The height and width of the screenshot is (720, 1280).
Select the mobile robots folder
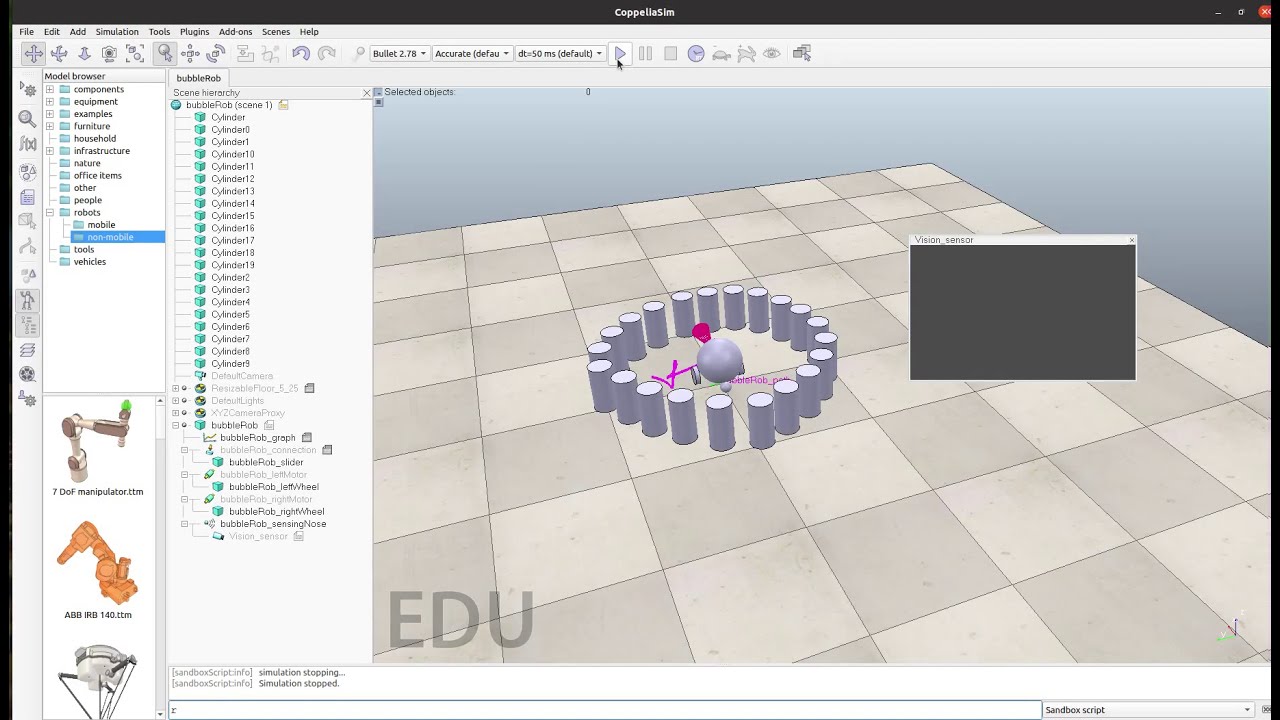pyautogui.click(x=101, y=225)
